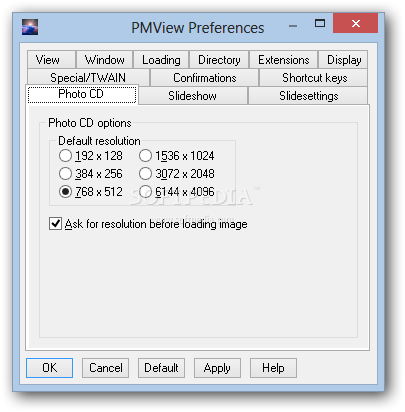Open the Slideshow tab

[193, 96]
